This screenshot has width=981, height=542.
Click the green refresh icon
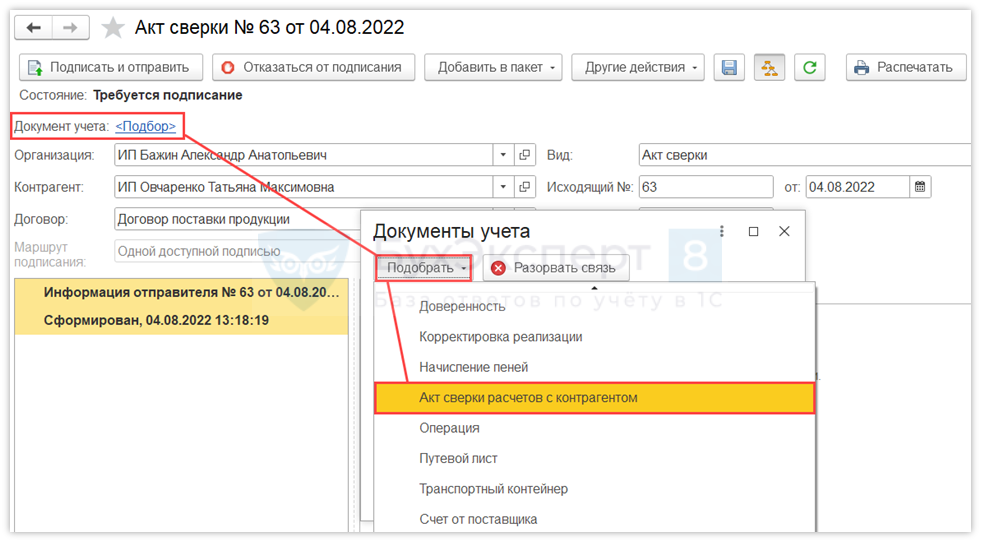(809, 68)
